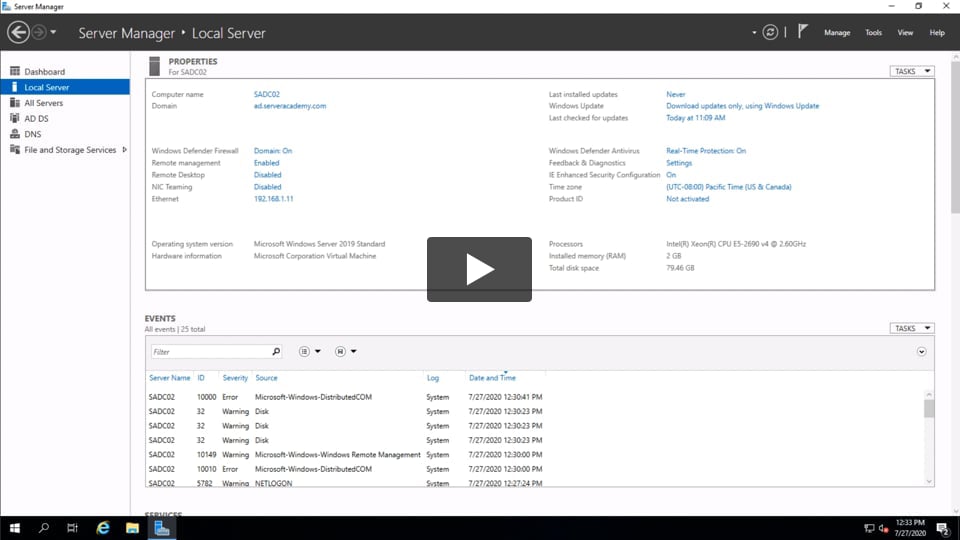
Task: Expand File and Storage Services
Action: 124,150
